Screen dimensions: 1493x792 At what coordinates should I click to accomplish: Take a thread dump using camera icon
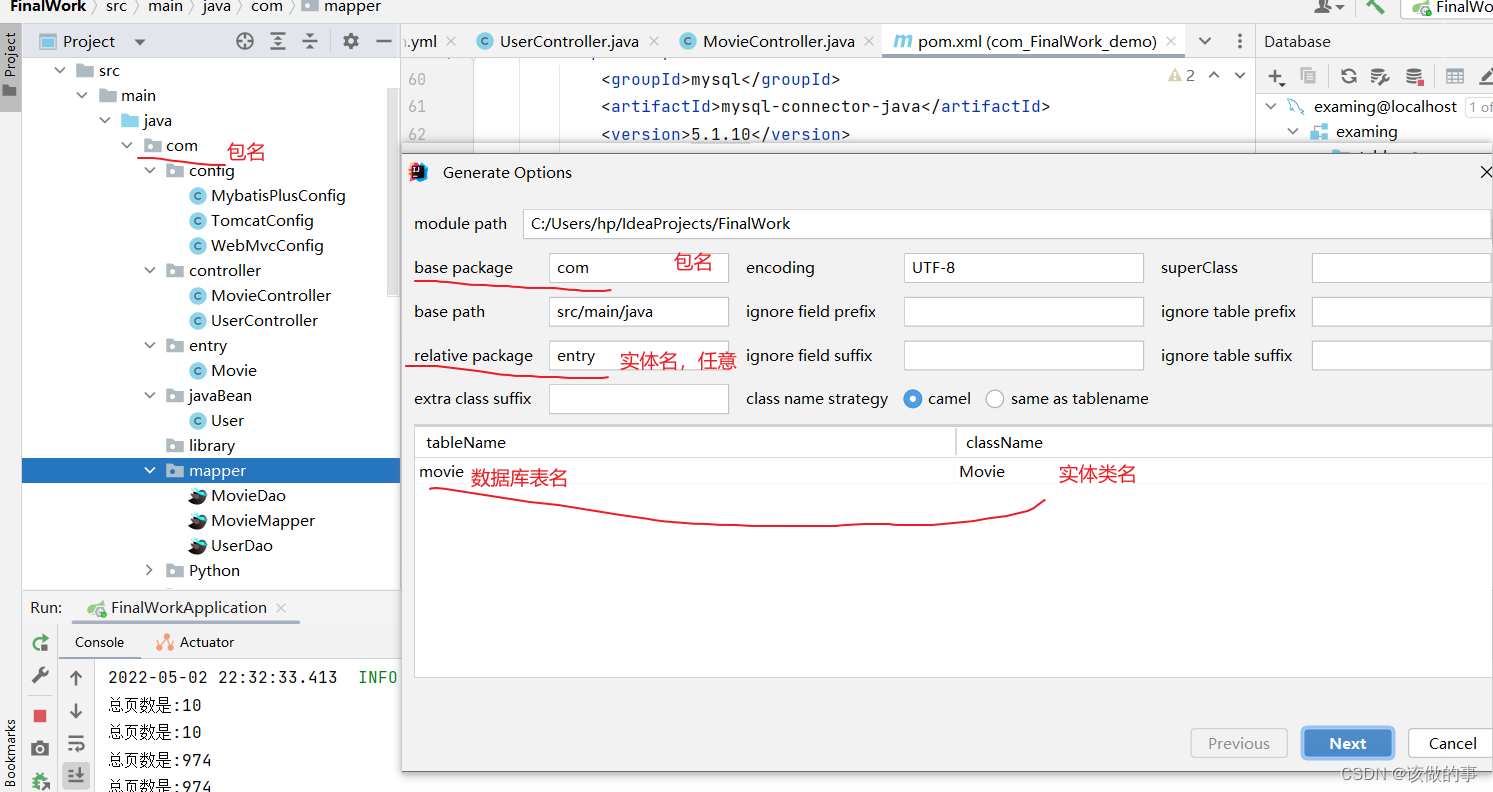40,744
